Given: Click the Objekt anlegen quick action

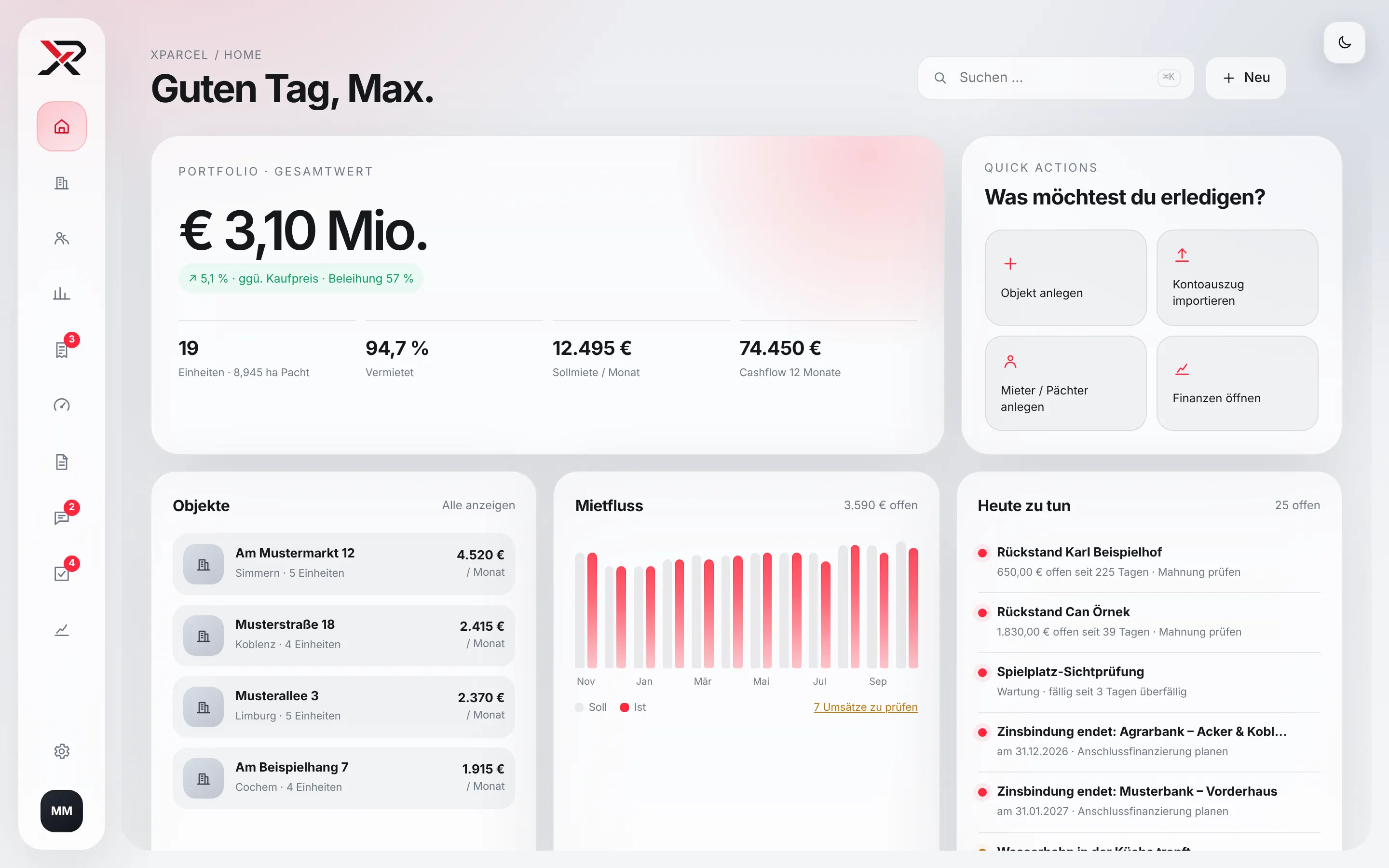Looking at the screenshot, I should pyautogui.click(x=1065, y=277).
